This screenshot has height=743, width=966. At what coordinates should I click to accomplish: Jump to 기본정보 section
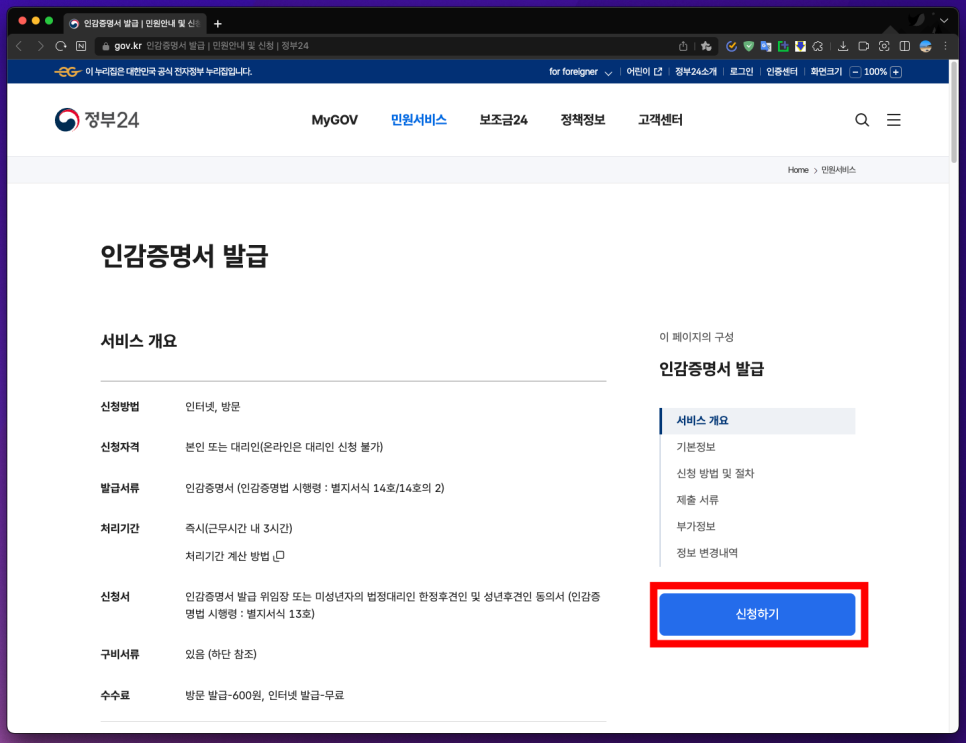[696, 447]
